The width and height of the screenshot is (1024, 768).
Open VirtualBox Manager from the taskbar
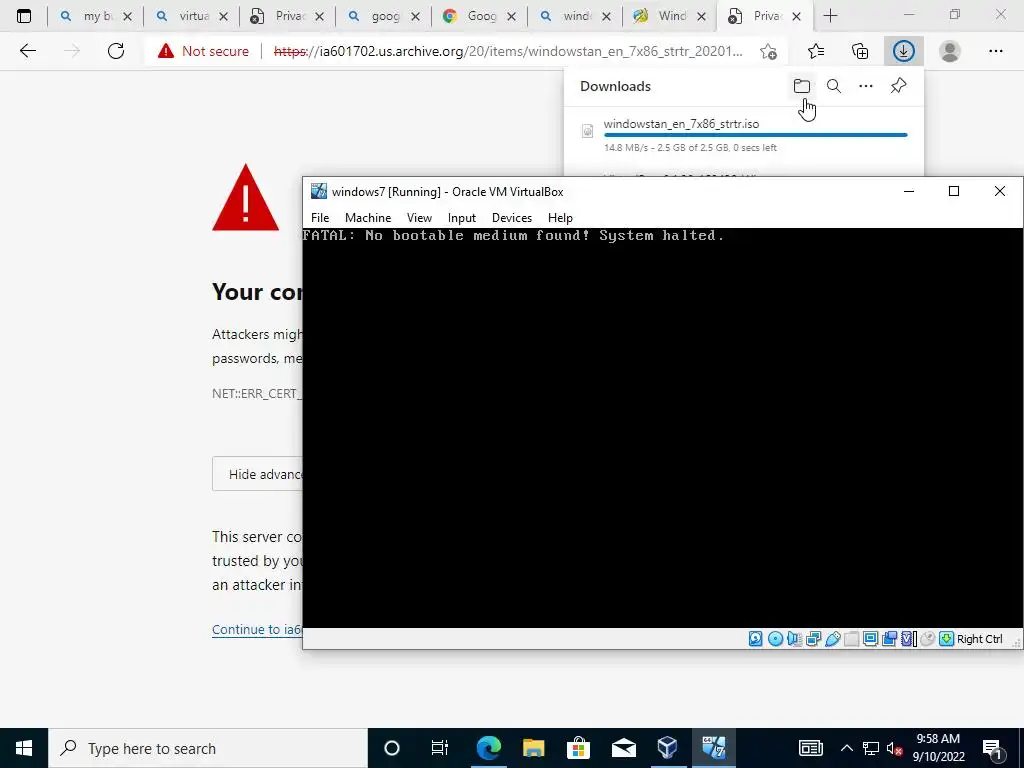[x=667, y=748]
